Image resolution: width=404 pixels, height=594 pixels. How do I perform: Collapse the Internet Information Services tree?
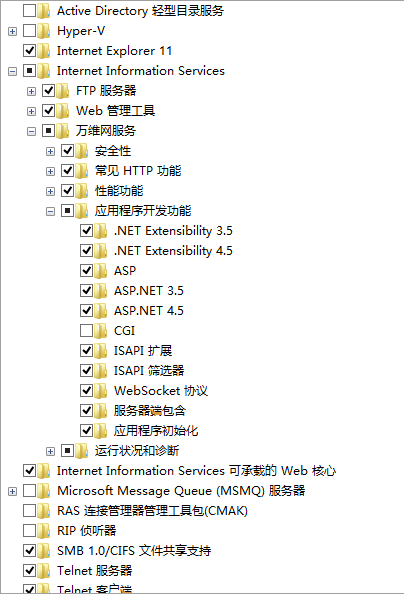tap(13, 71)
